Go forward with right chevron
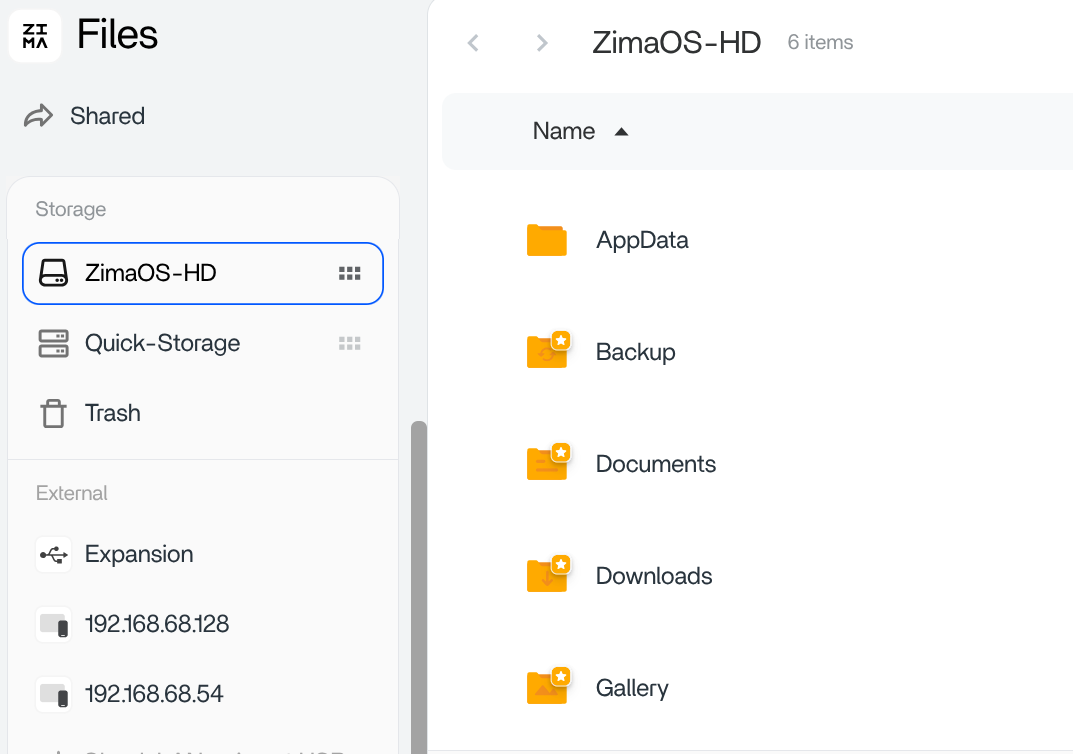1073x754 pixels. pyautogui.click(x=542, y=43)
